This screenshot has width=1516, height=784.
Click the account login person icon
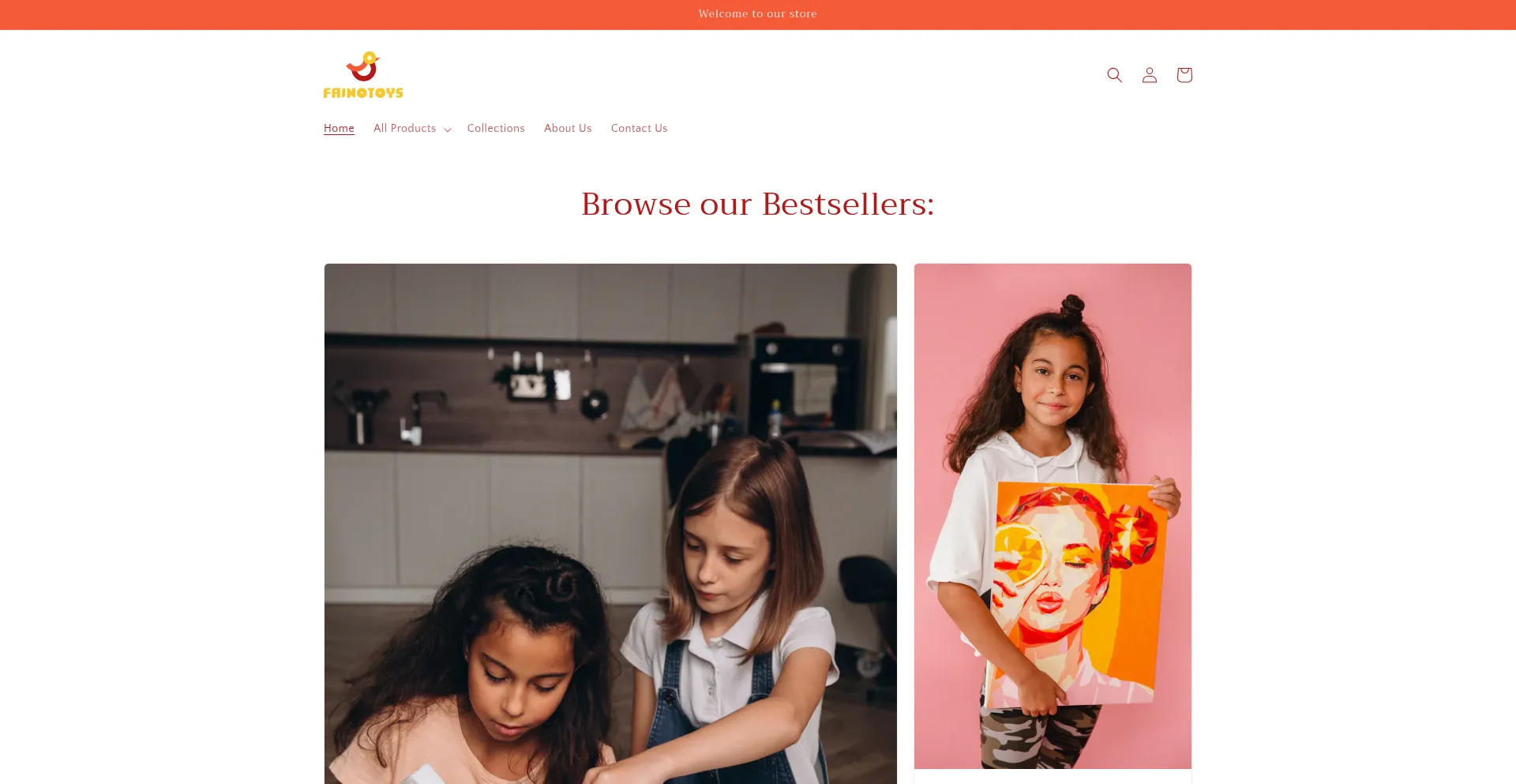(1150, 75)
